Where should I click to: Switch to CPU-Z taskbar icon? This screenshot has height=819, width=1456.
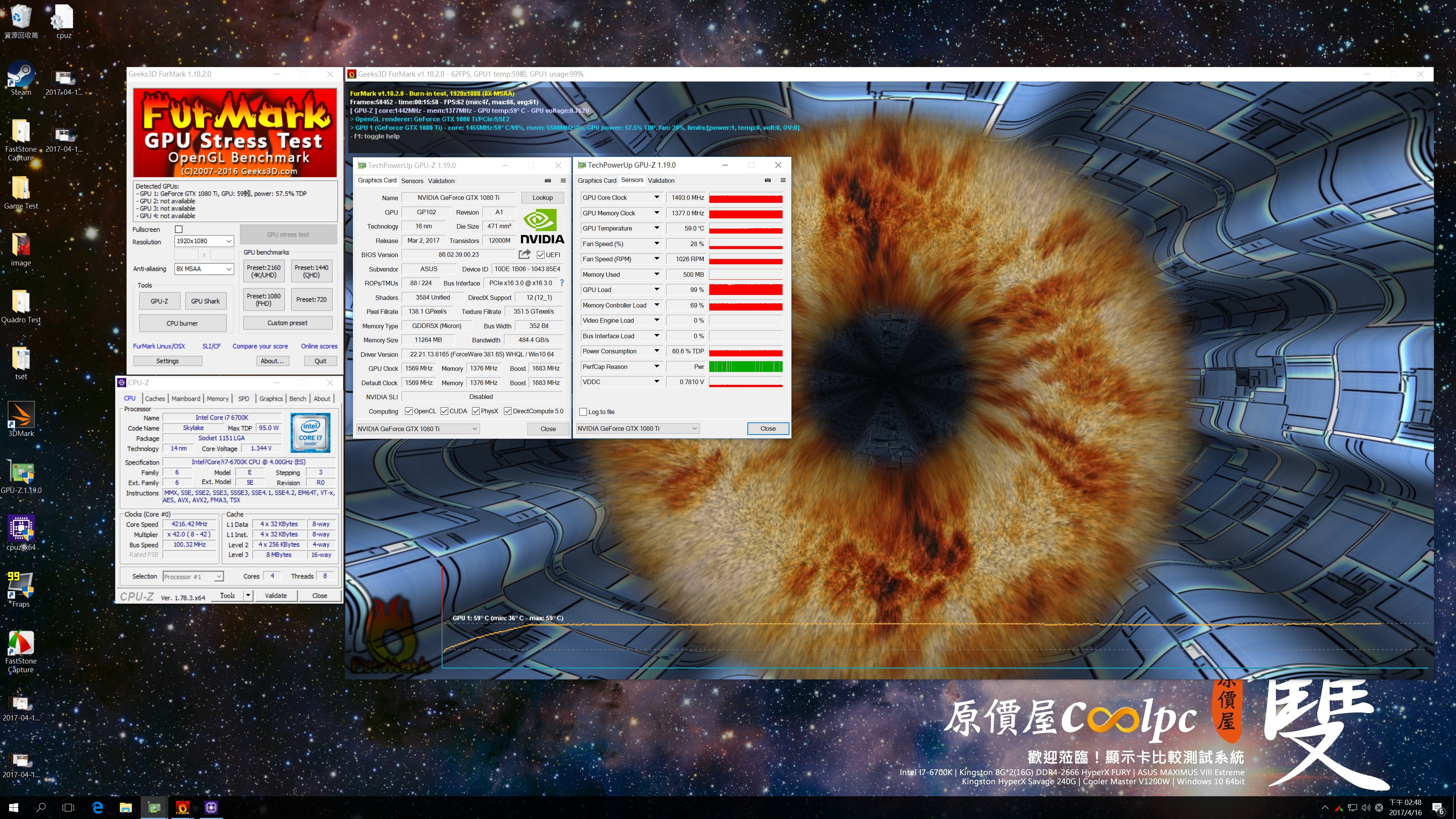pyautogui.click(x=211, y=807)
